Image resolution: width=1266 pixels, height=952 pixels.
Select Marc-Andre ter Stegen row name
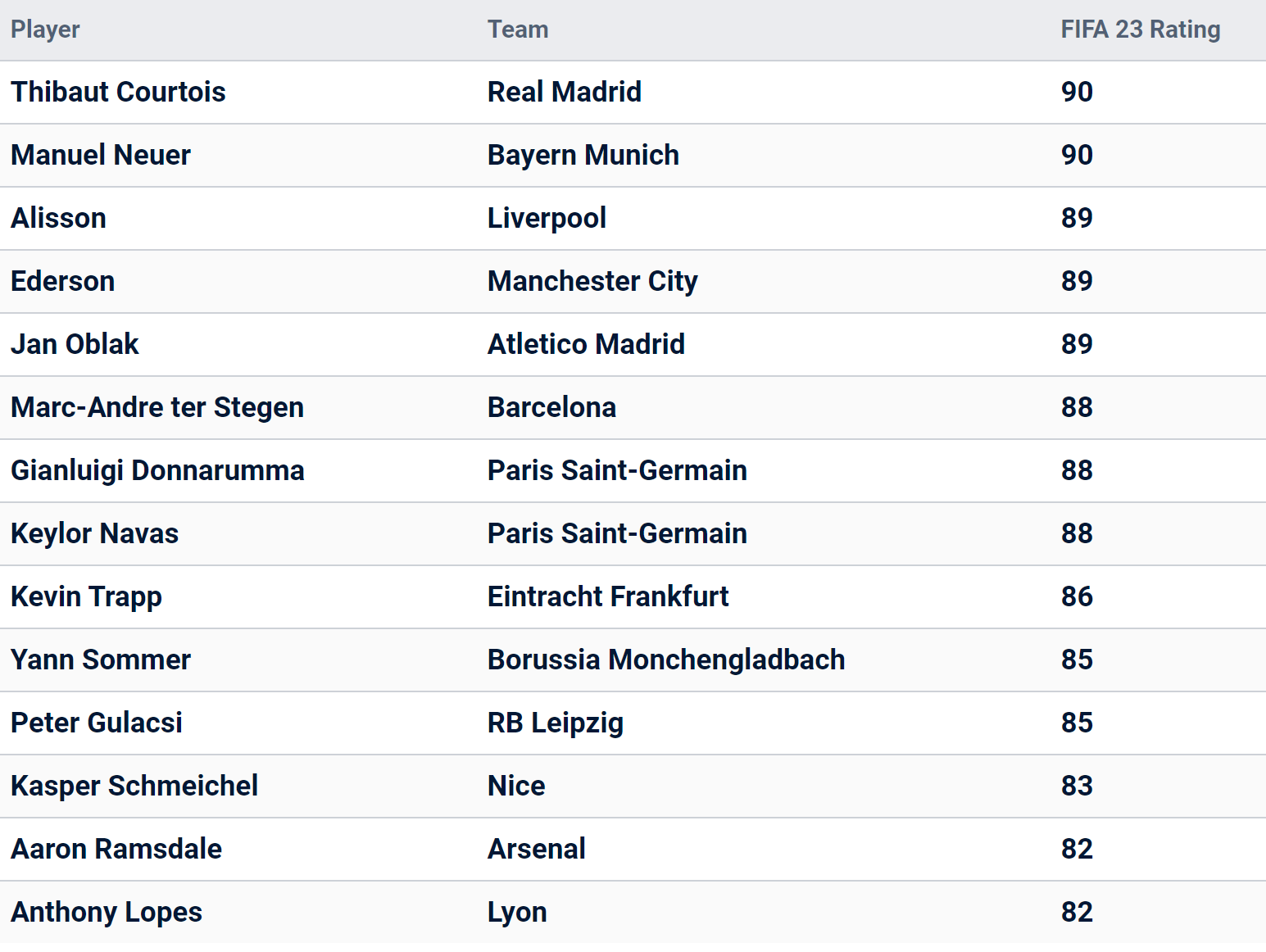(x=157, y=407)
